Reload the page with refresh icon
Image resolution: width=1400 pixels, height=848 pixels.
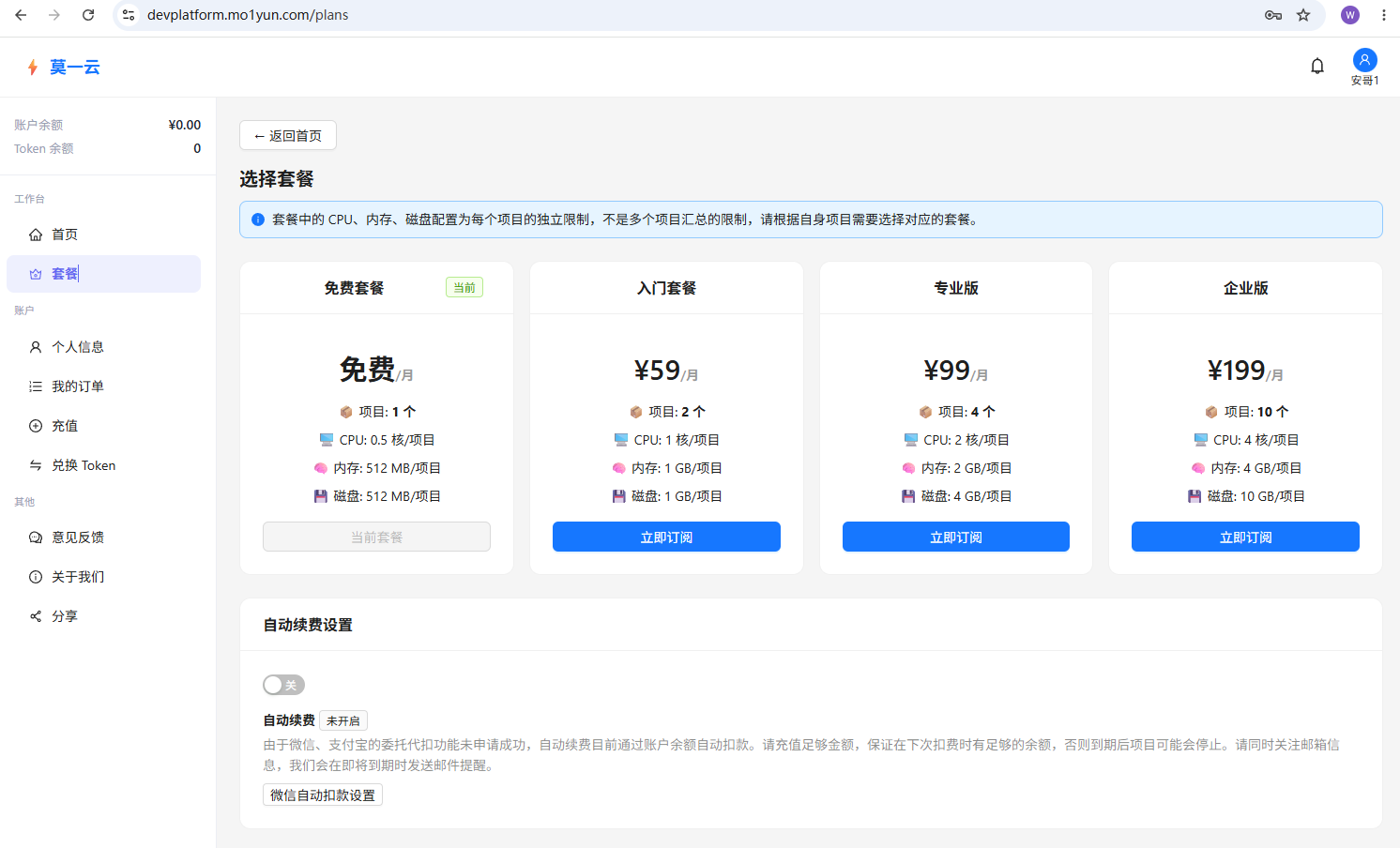click(88, 15)
